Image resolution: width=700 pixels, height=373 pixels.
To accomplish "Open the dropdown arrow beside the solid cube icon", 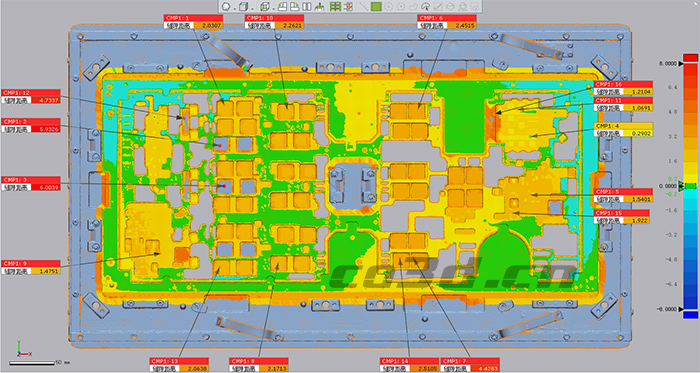I will [x=253, y=8].
